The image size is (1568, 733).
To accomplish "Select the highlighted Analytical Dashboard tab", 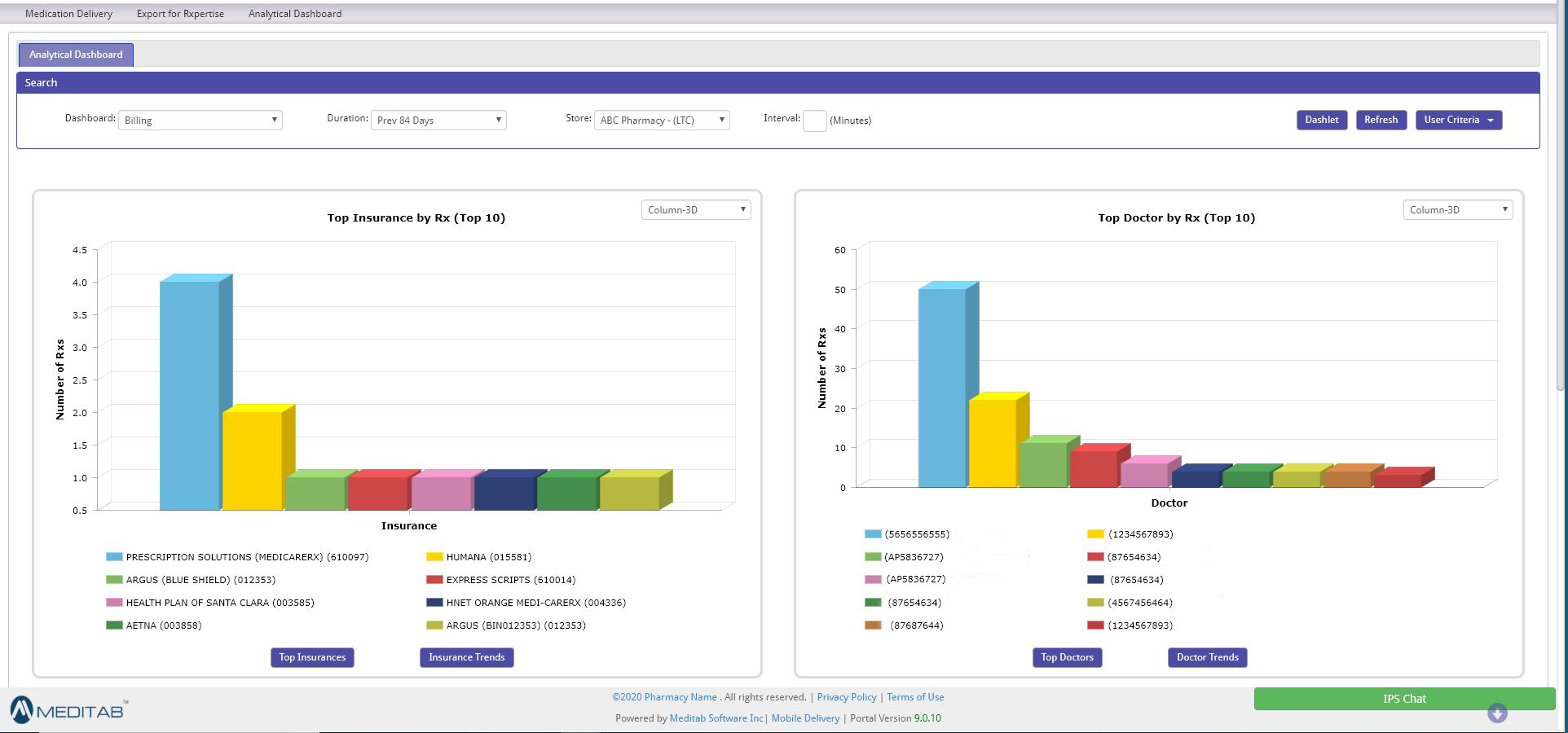I will [76, 55].
